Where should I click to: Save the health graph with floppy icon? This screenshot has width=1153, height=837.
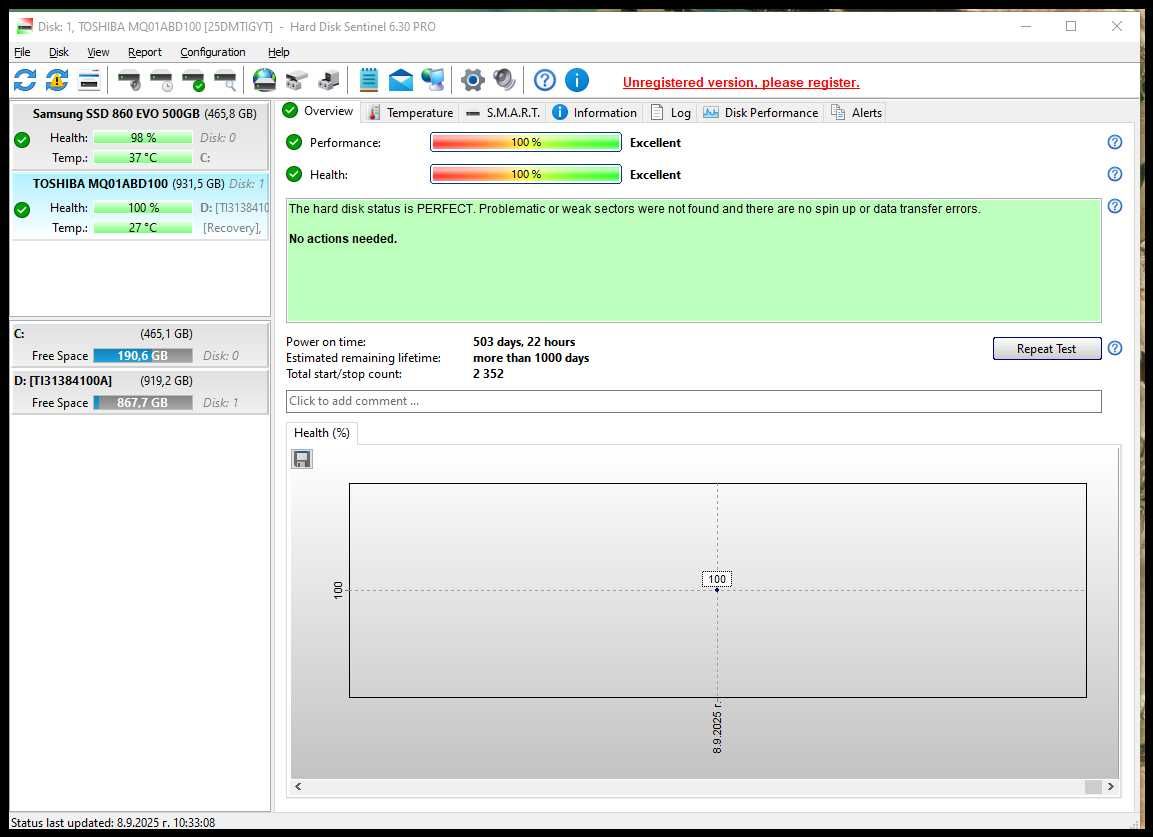[x=302, y=459]
